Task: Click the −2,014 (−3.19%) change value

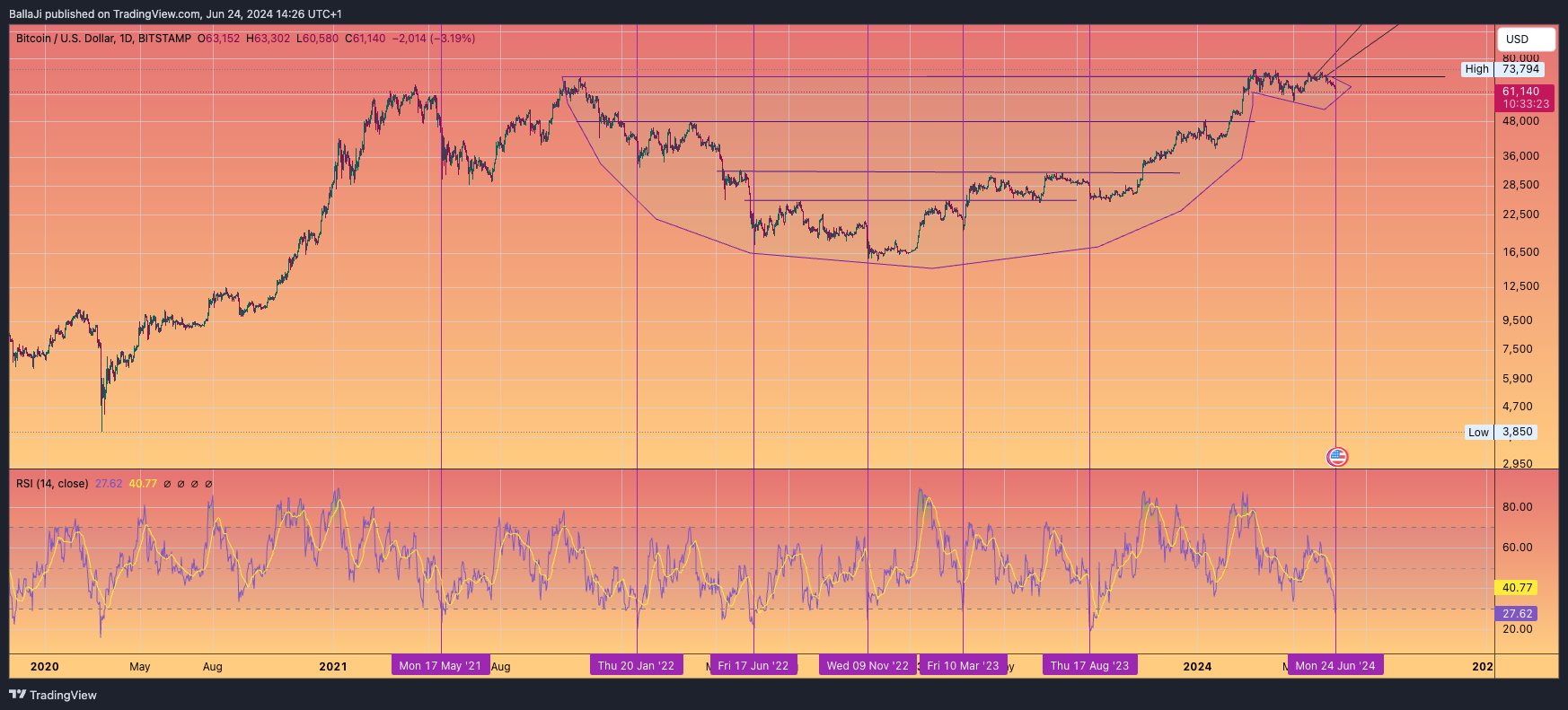Action: [x=434, y=39]
